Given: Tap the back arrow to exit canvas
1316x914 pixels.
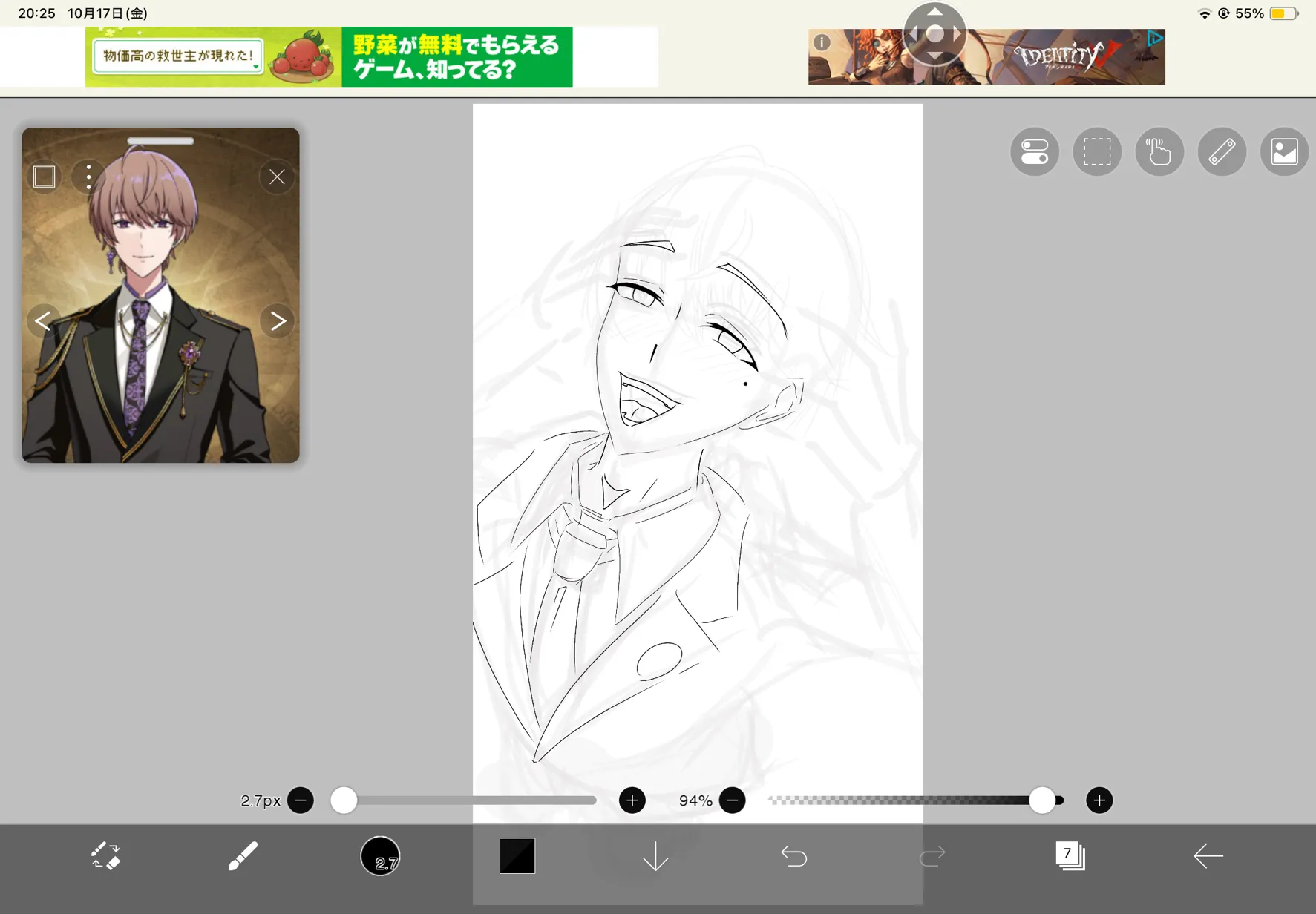Looking at the screenshot, I should pos(1208,856).
